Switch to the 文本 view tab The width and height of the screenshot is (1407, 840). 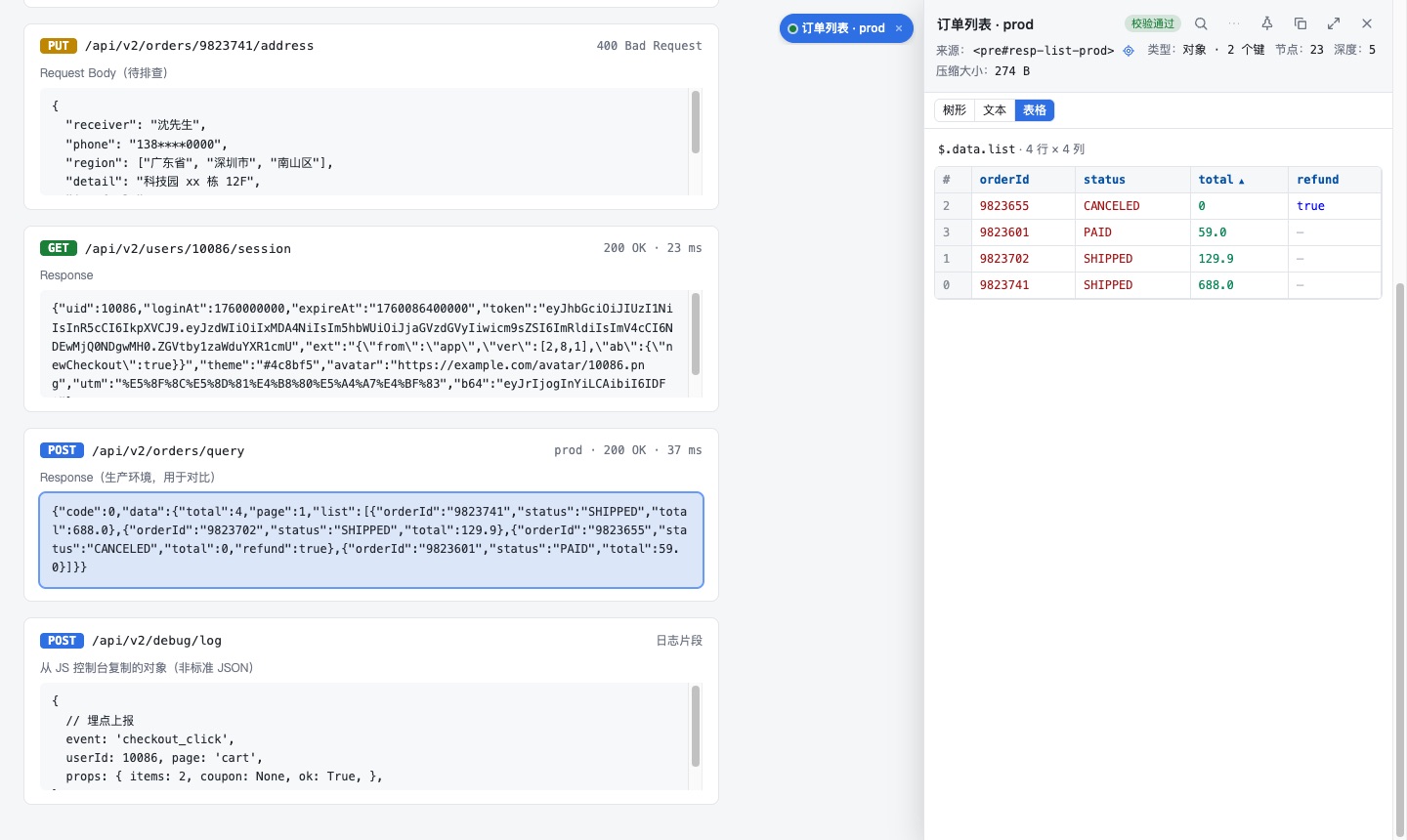(995, 110)
